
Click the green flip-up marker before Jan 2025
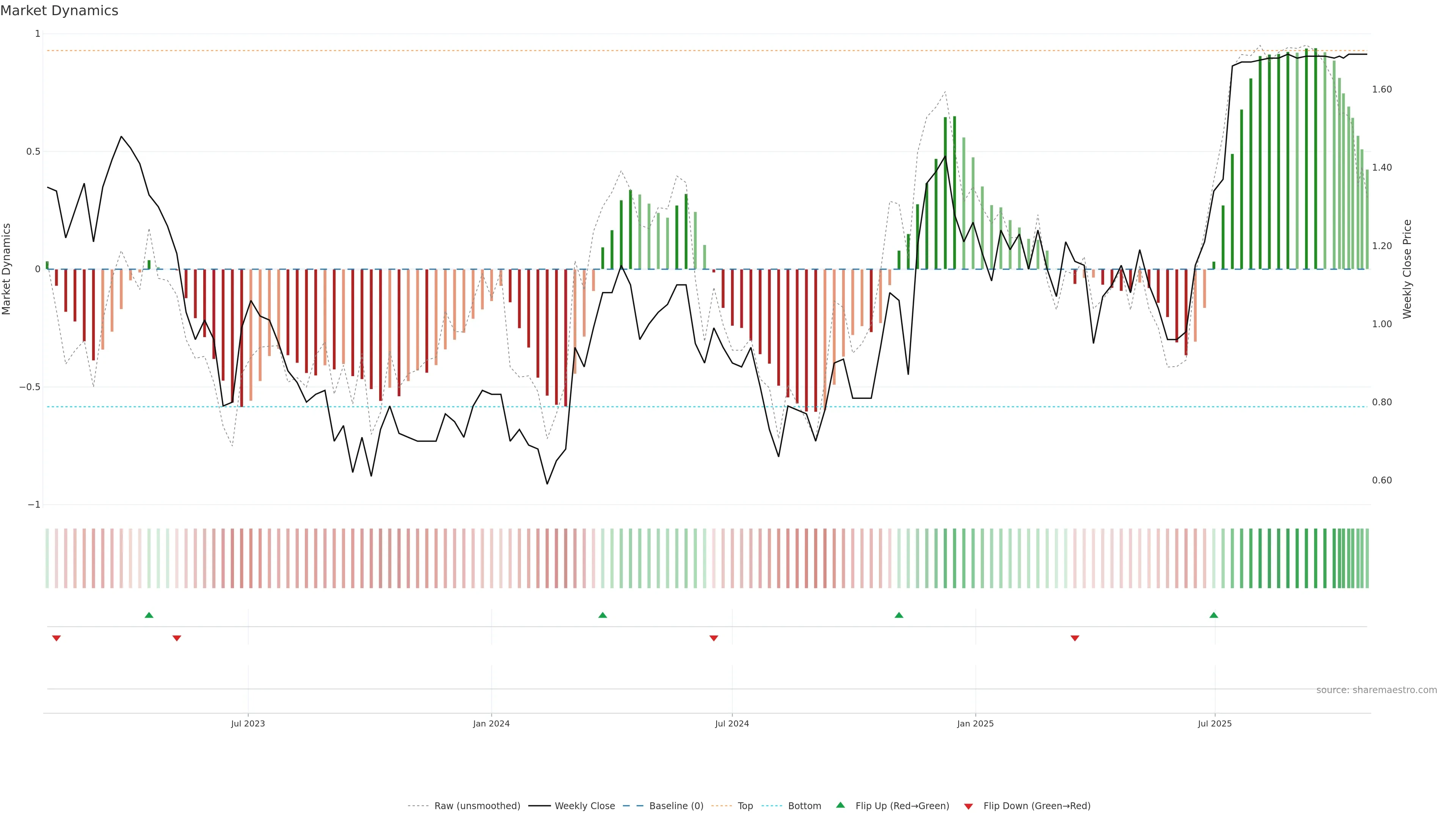(899, 615)
